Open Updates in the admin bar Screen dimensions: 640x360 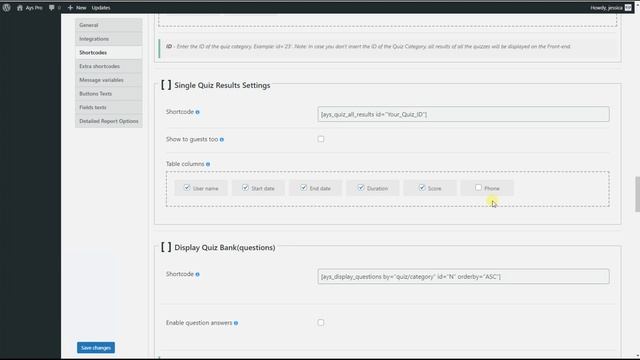tap(101, 7)
